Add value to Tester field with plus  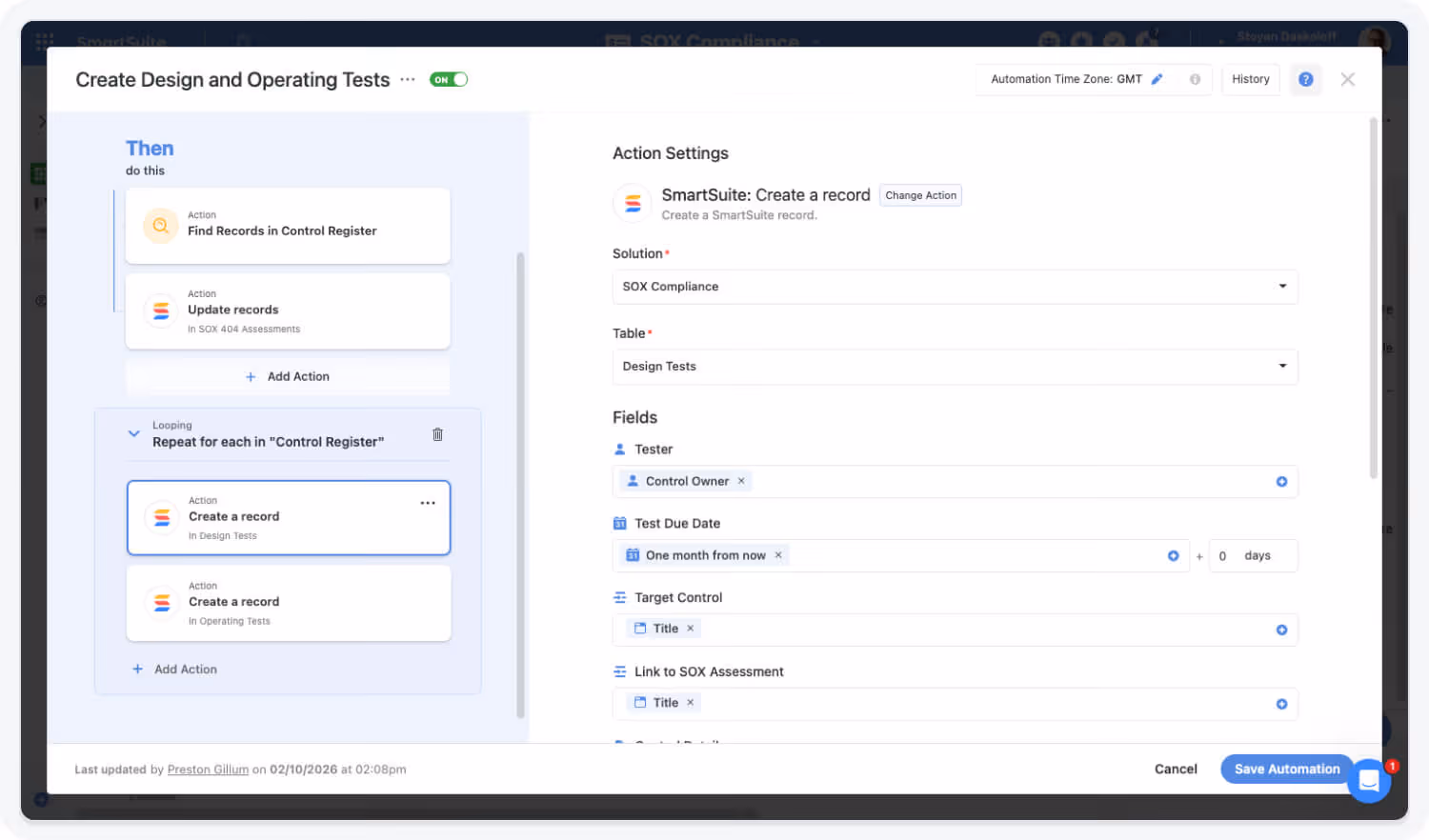(x=1281, y=482)
